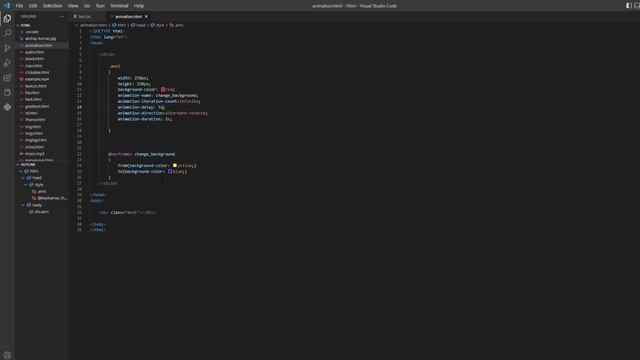The width and height of the screenshot is (640, 360).
Task: Toggle the primary side bar layout icon
Action: pos(629,6)
